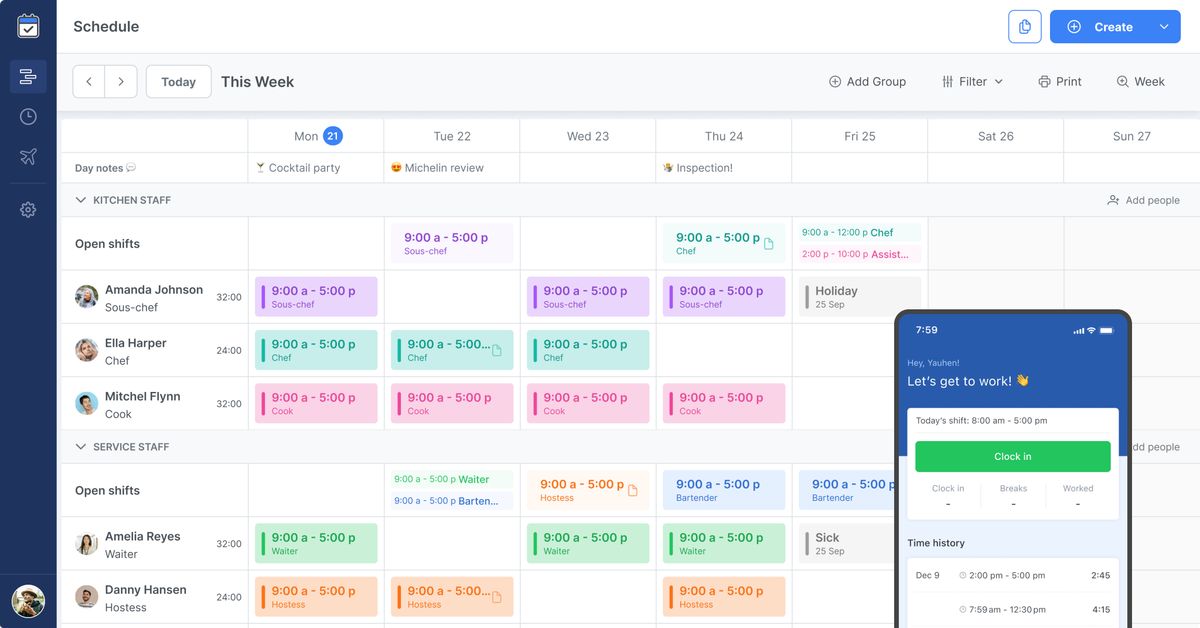
Task: Go to the next week arrow
Action: [x=121, y=82]
